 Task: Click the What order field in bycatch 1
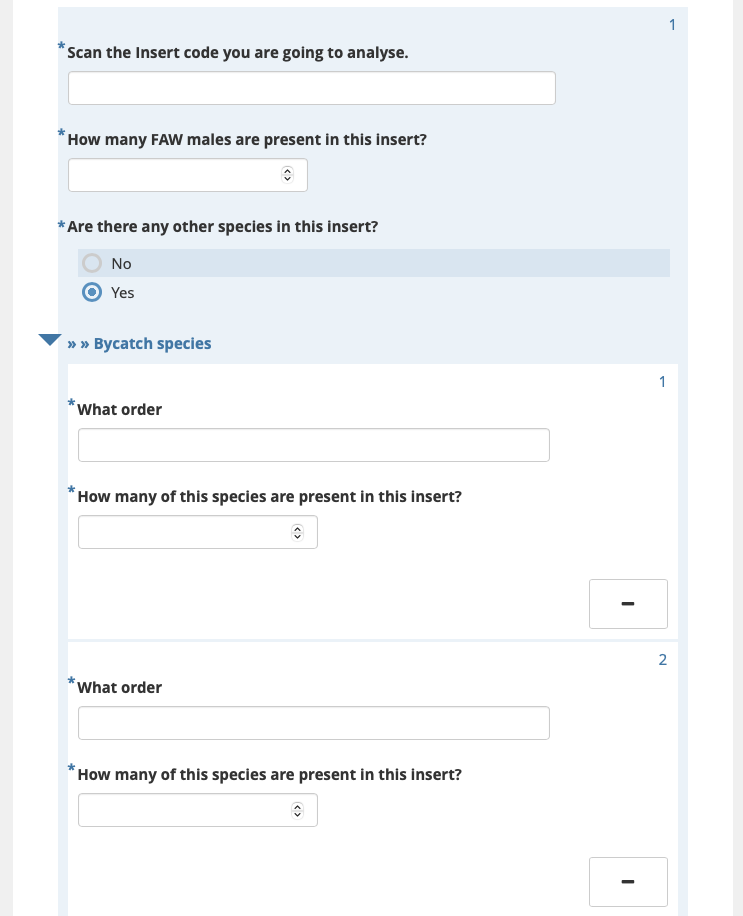coord(314,445)
